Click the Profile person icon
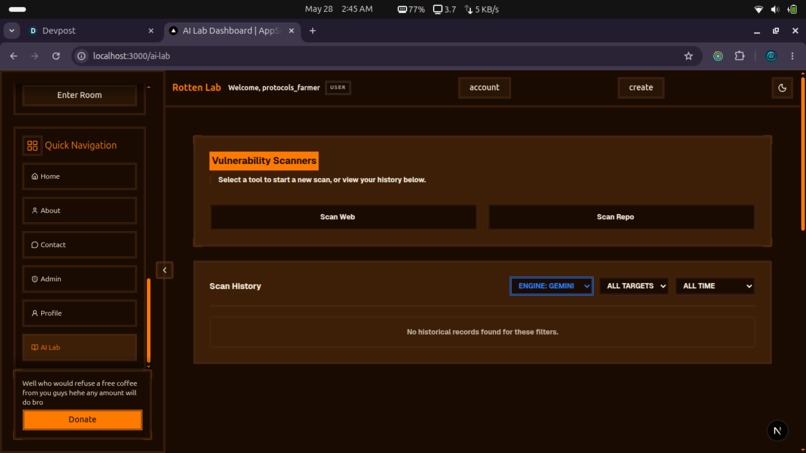The image size is (806, 453). point(34,313)
